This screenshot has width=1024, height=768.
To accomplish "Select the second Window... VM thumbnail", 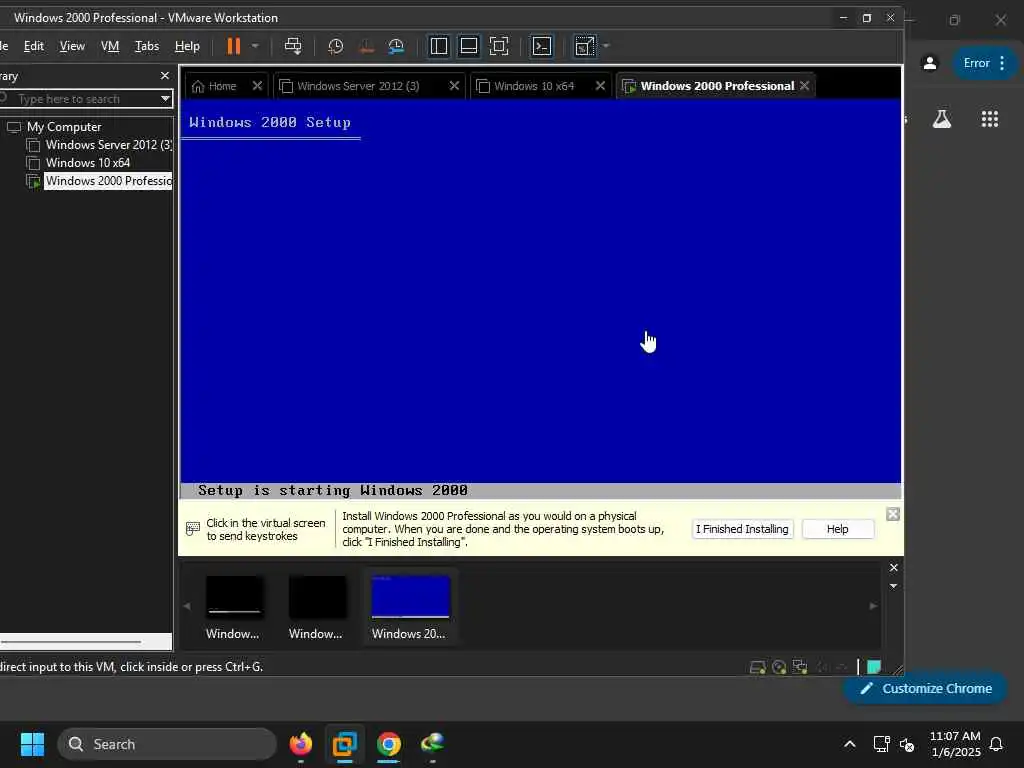I will 317,607.
